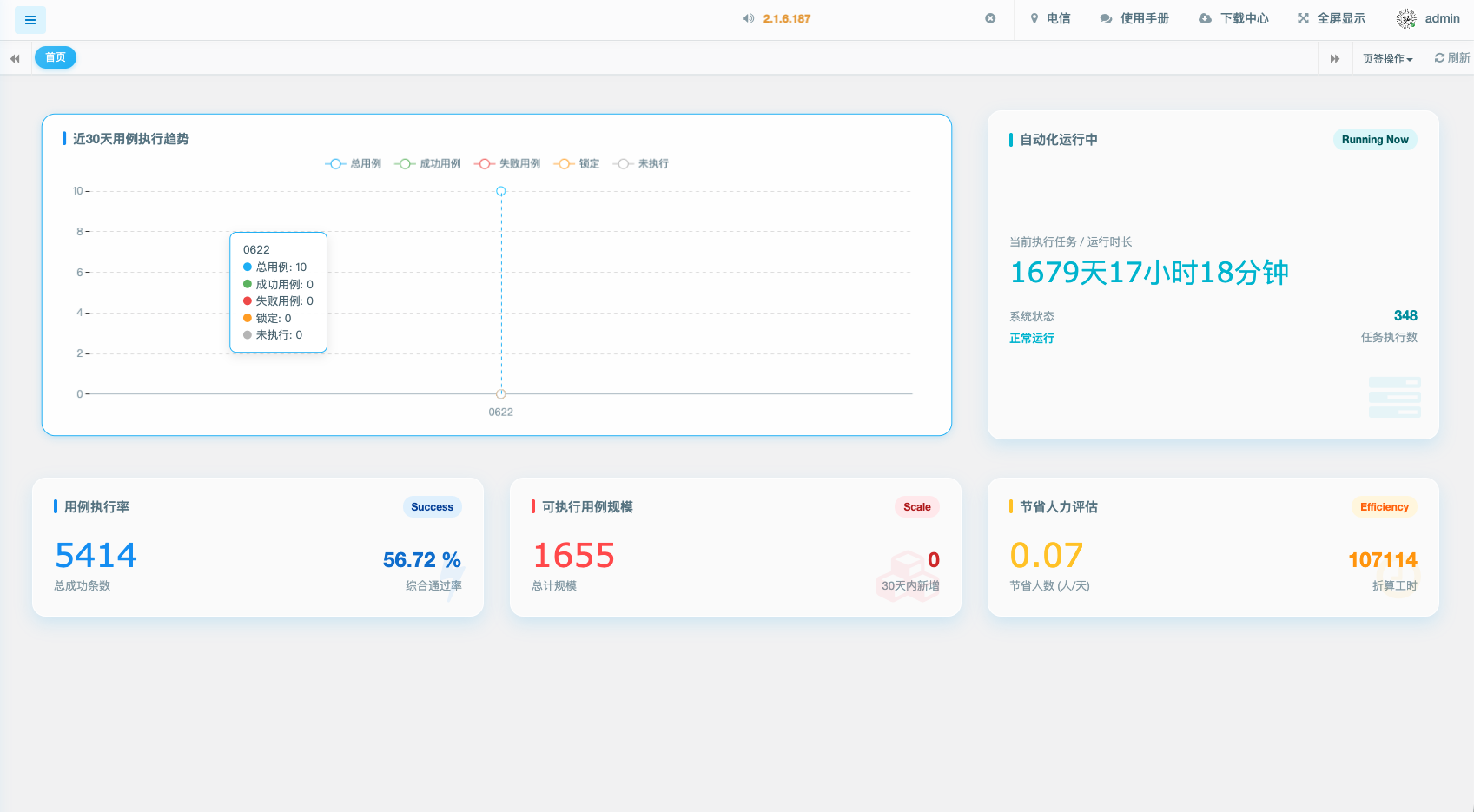The height and width of the screenshot is (812, 1474).
Task: Toggle the 失败用例 legend series
Action: click(507, 163)
